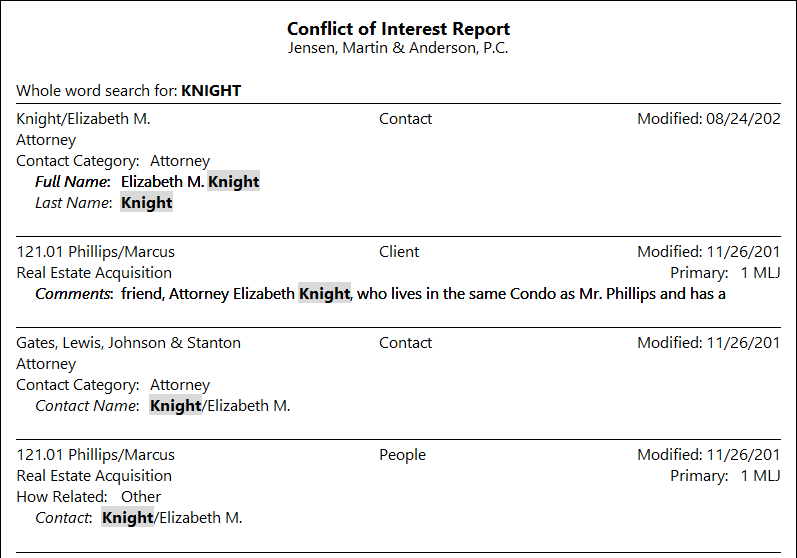Click the How Related: Other value

(x=141, y=497)
